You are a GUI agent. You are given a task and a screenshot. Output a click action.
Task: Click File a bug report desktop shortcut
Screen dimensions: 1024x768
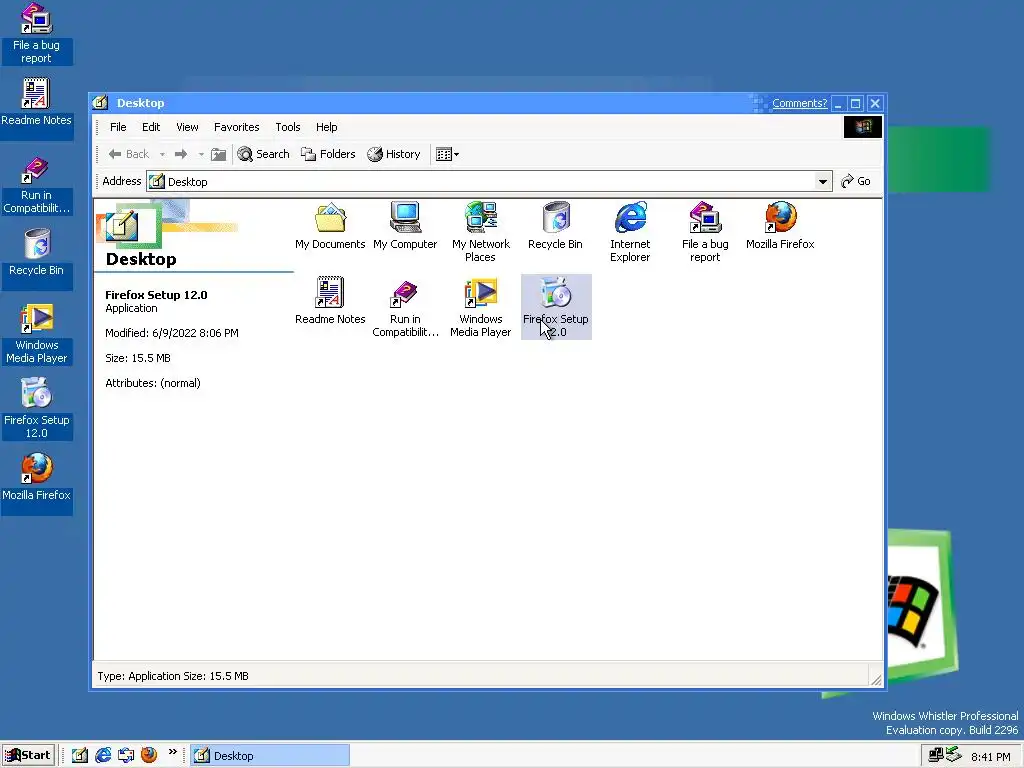tap(37, 33)
